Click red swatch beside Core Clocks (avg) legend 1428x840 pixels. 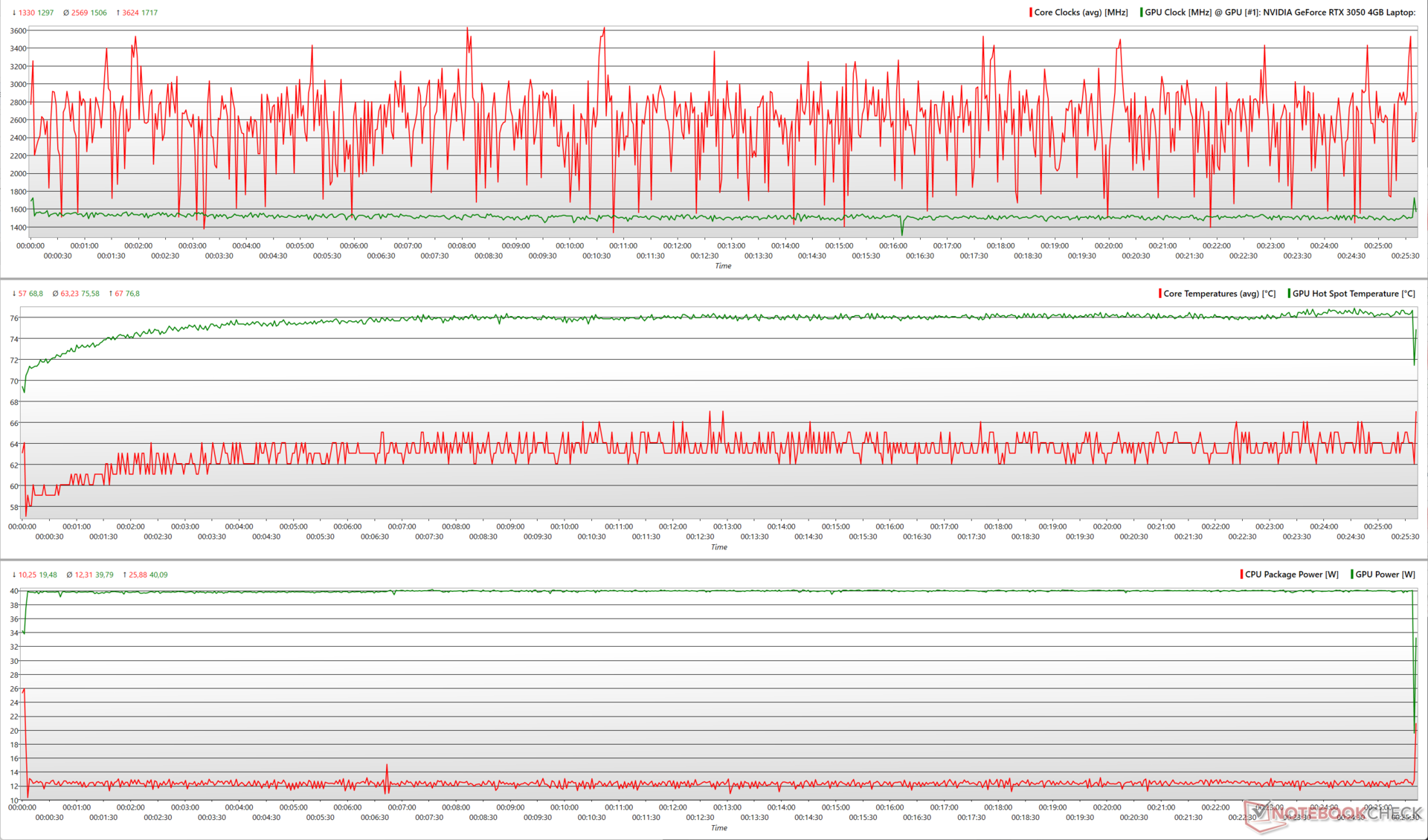pyautogui.click(x=1031, y=13)
